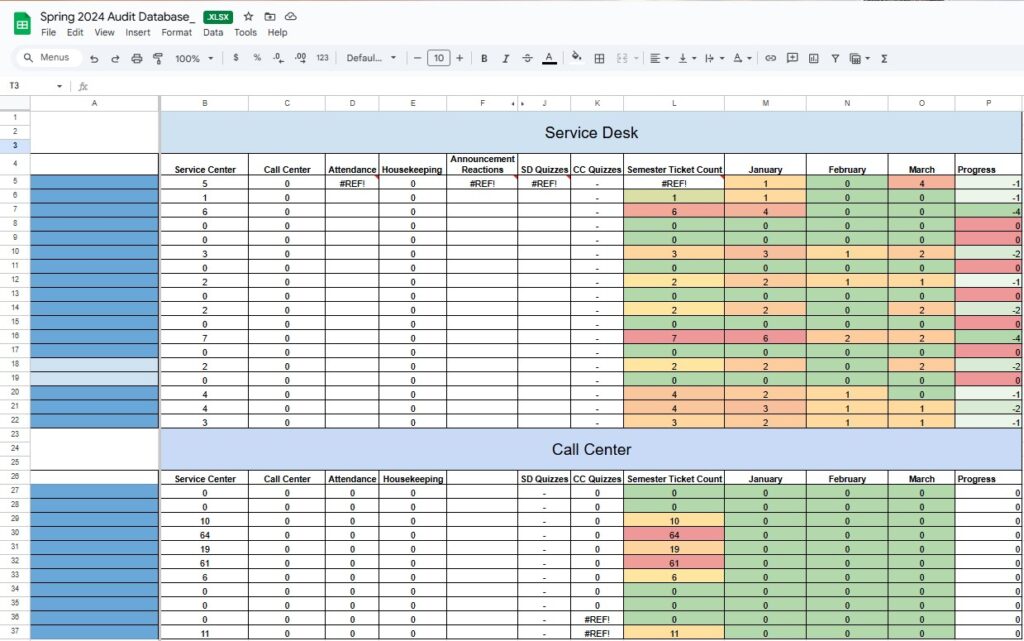Toggle italic formatting

(506, 59)
